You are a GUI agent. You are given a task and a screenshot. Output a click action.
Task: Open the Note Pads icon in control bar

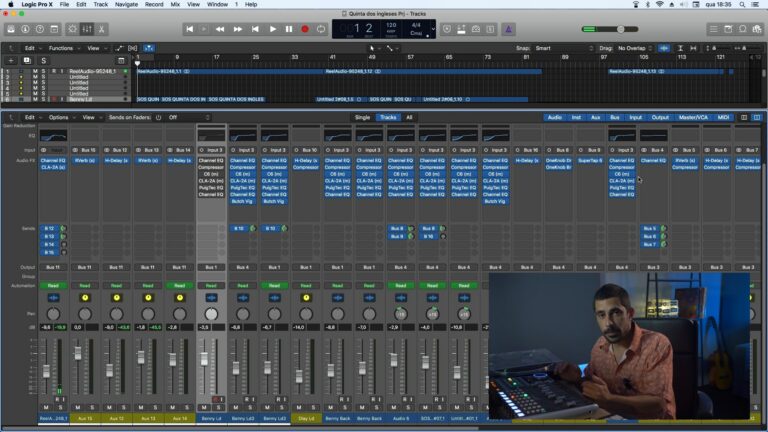(728, 29)
